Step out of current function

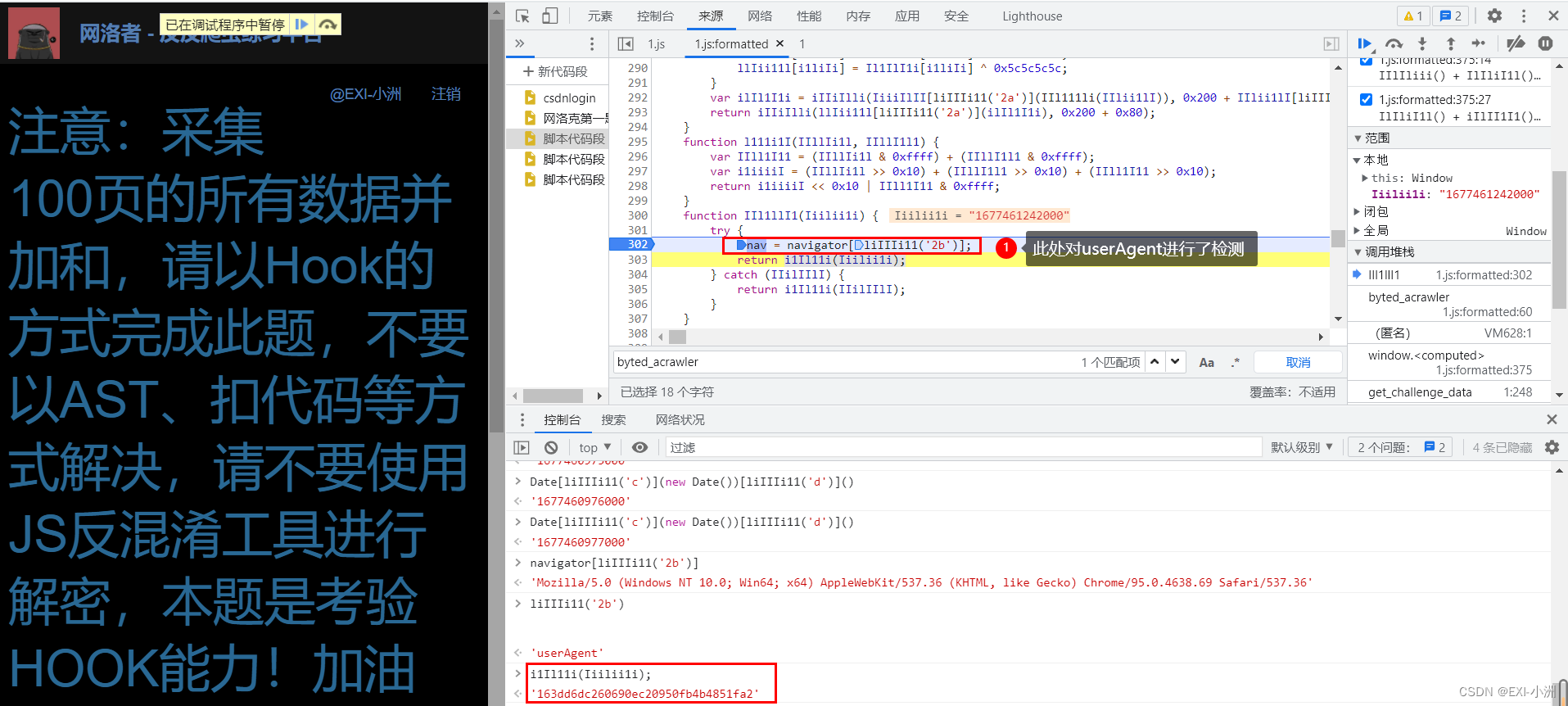coord(1450,43)
